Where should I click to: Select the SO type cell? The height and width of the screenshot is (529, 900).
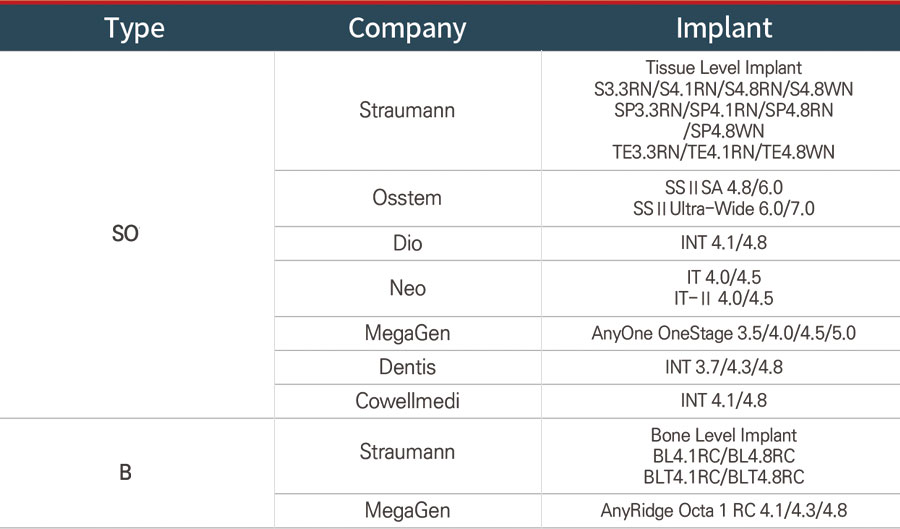tap(126, 235)
